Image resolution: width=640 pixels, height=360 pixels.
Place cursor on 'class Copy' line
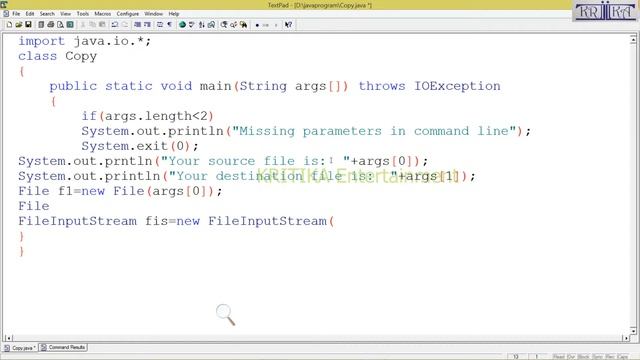[x=58, y=56]
